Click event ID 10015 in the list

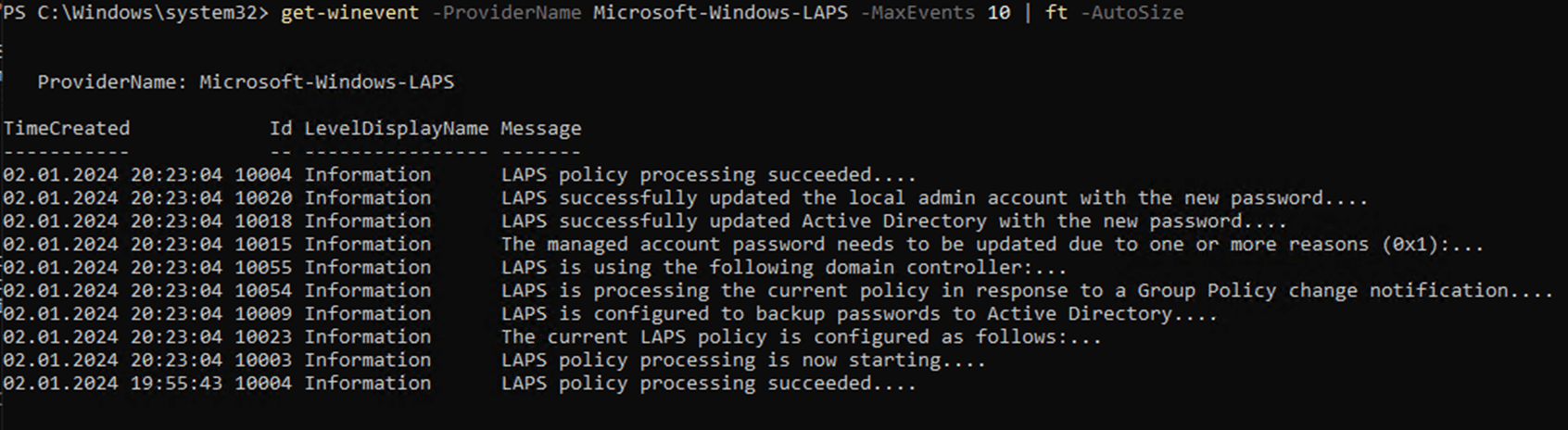pyautogui.click(x=263, y=244)
